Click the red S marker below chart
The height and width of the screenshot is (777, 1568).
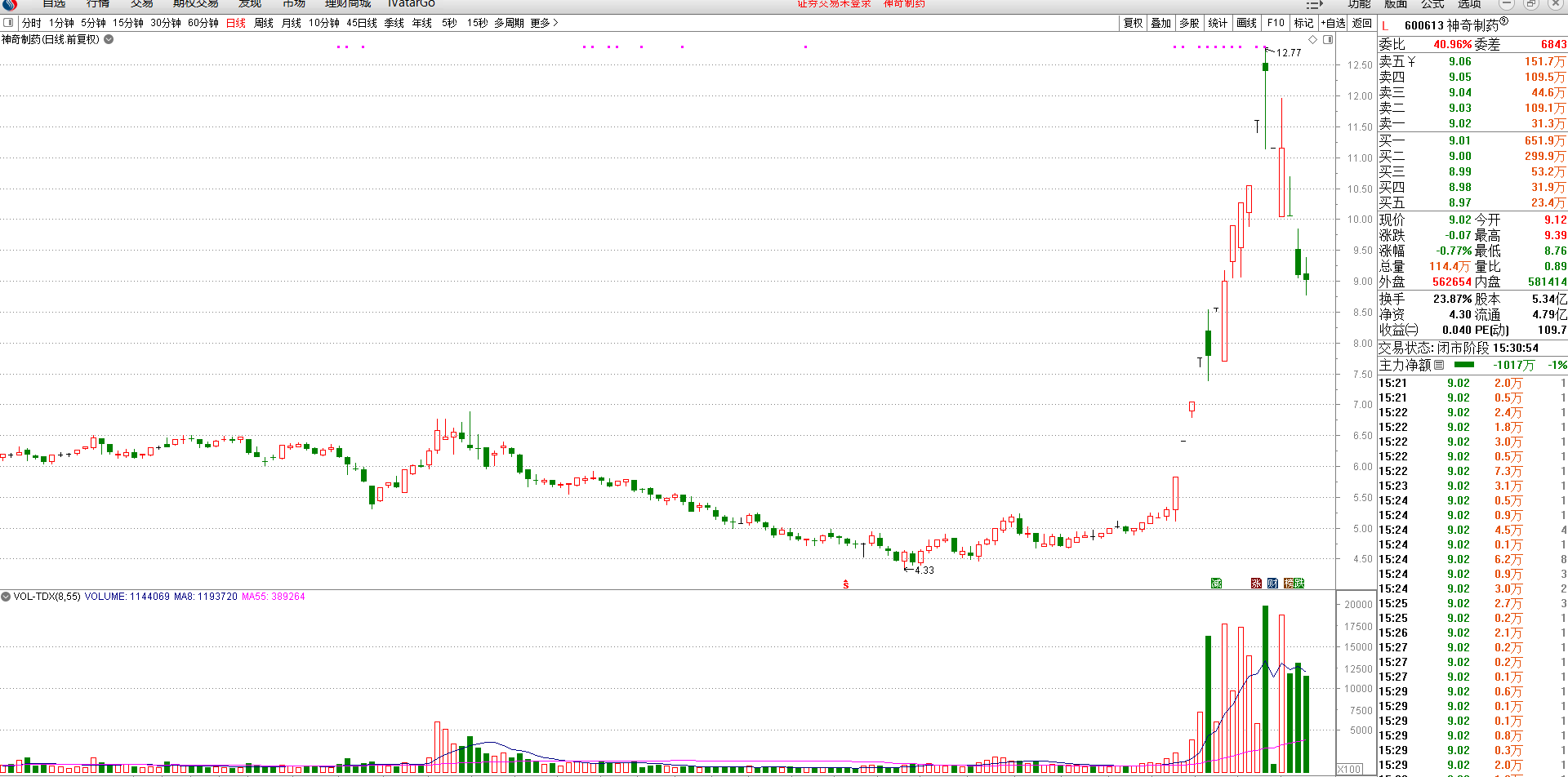coord(846,584)
